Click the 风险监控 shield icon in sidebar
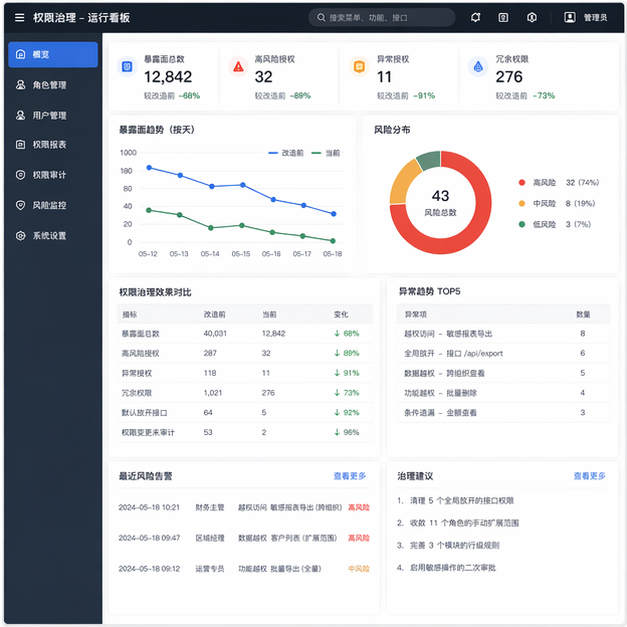The width and height of the screenshot is (627, 627). tap(20, 205)
